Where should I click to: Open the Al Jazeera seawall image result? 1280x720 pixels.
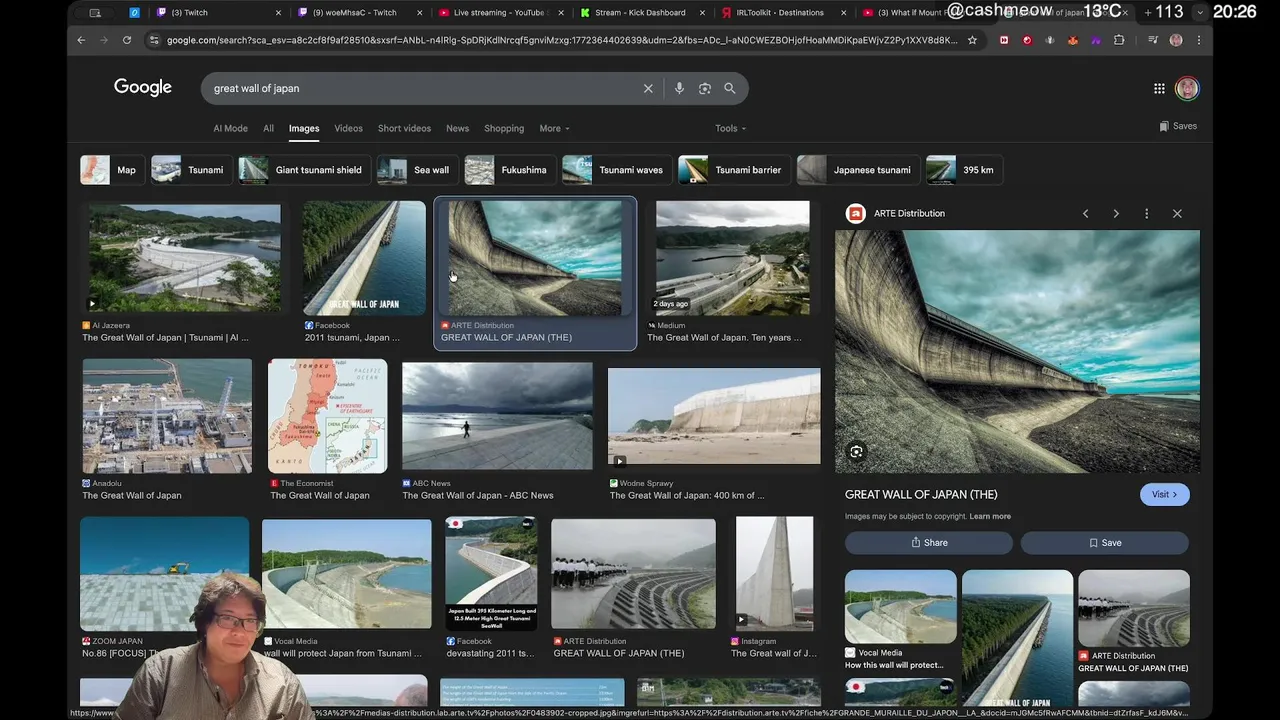pos(185,257)
